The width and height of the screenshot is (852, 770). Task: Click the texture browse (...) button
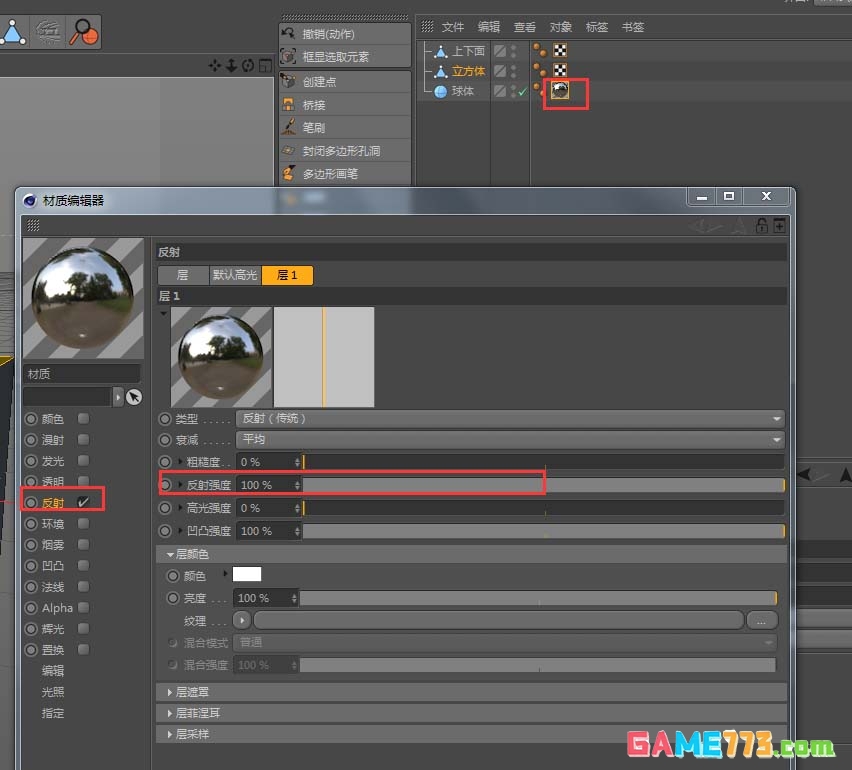762,620
